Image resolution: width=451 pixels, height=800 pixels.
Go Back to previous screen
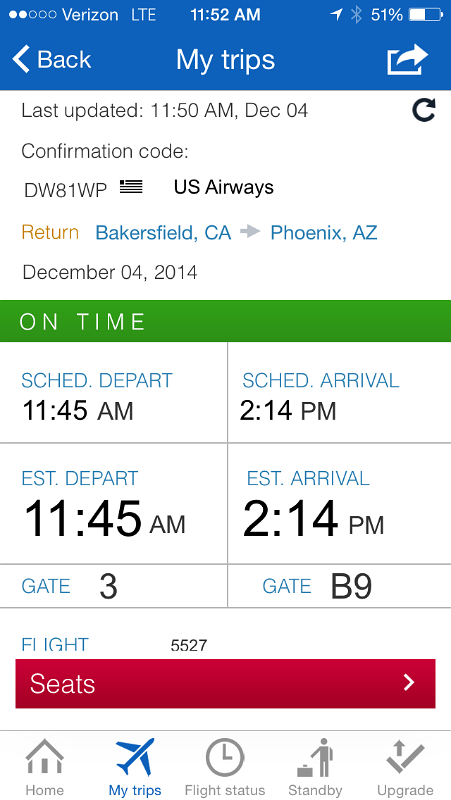(52, 59)
